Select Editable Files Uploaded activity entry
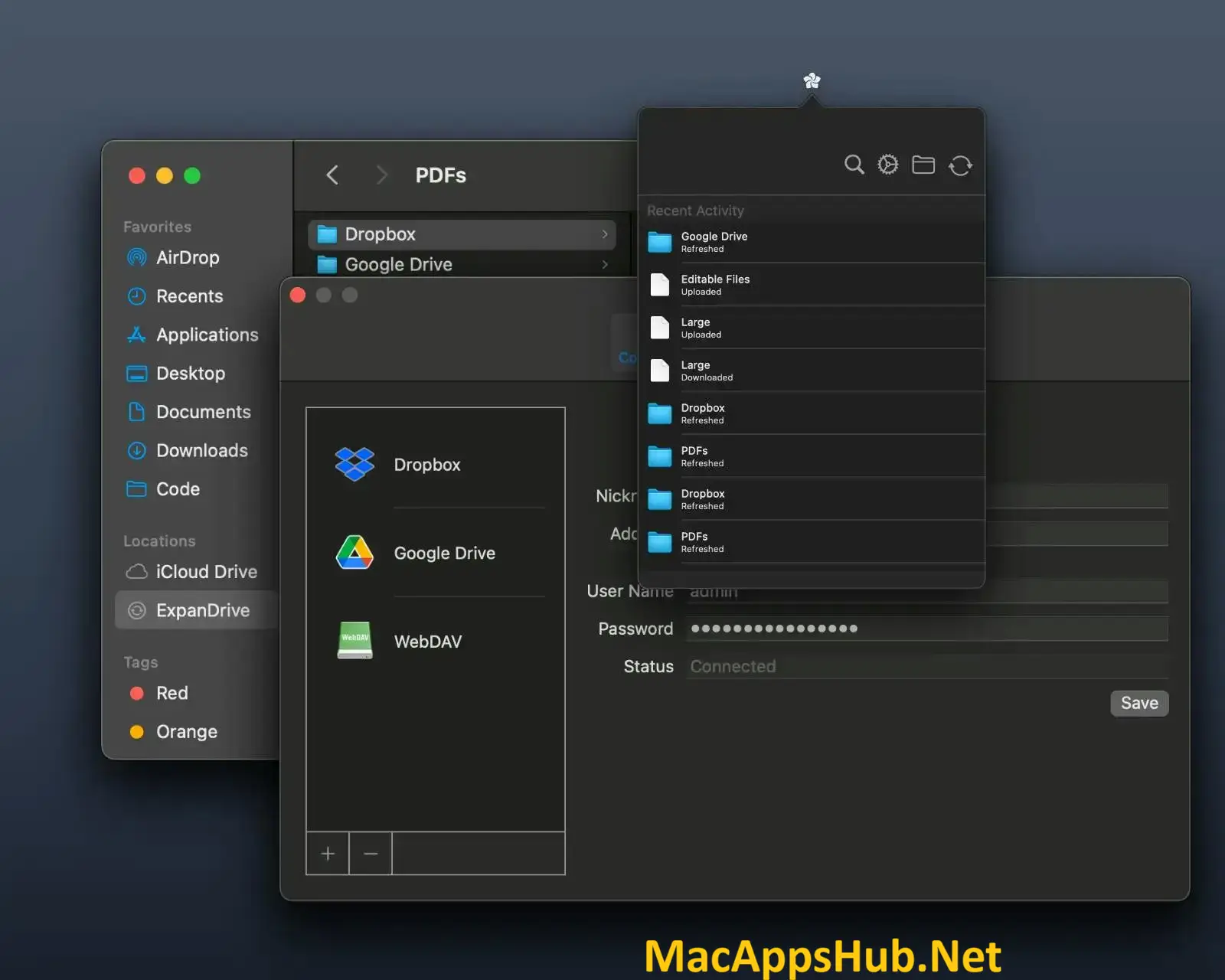Image resolution: width=1225 pixels, height=980 pixels. coord(812,285)
